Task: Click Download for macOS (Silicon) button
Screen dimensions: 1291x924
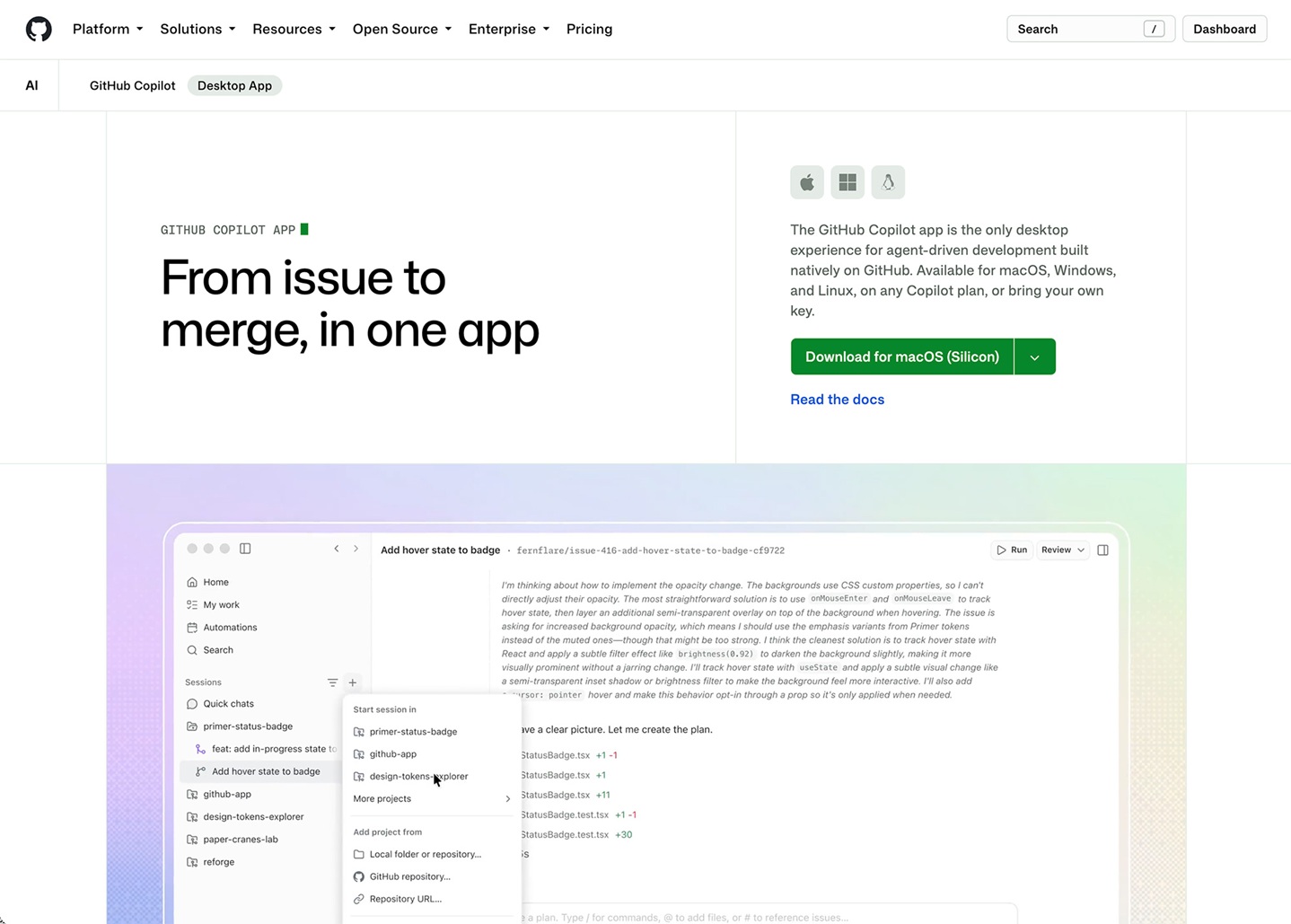Action: tap(902, 356)
